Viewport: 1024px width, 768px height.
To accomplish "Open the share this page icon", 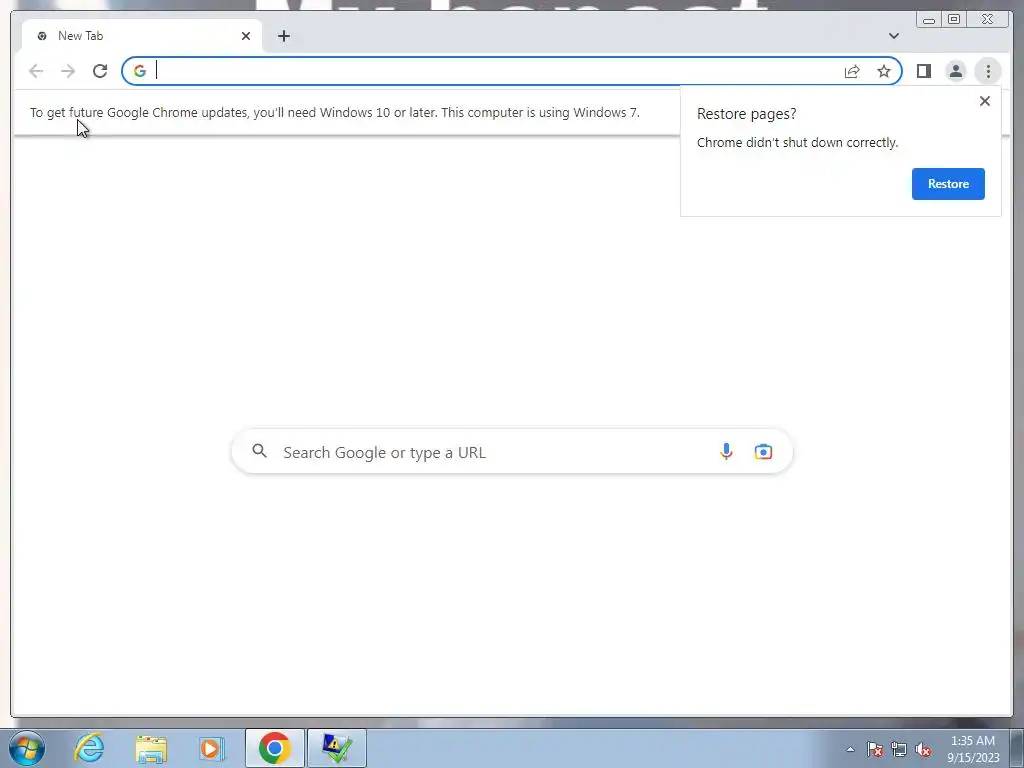I will click(x=852, y=71).
